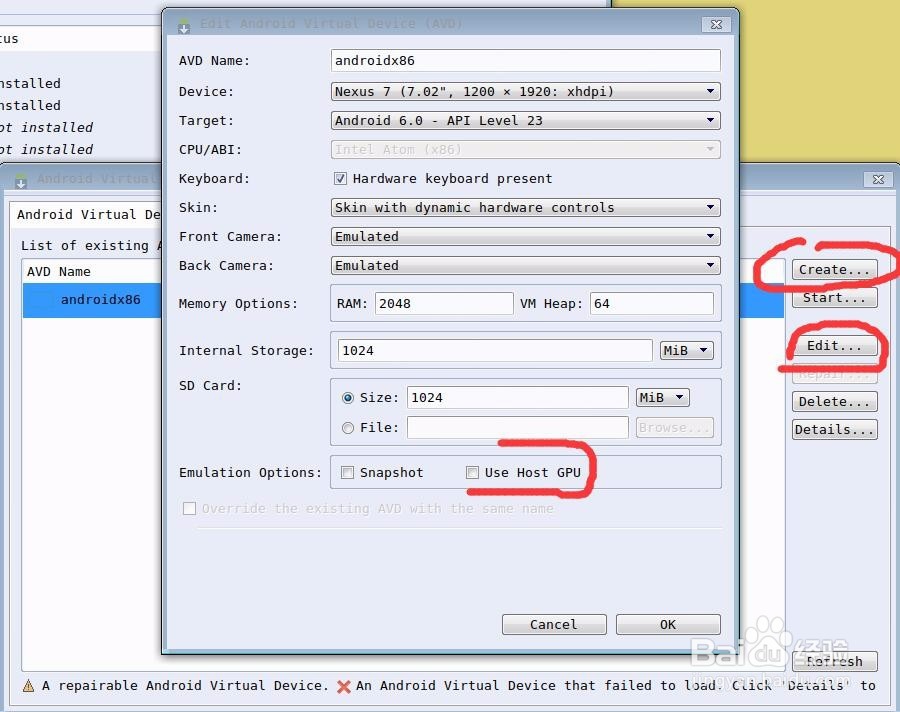Click the Edit... button in AVD Manager
The image size is (900, 712).
835,346
